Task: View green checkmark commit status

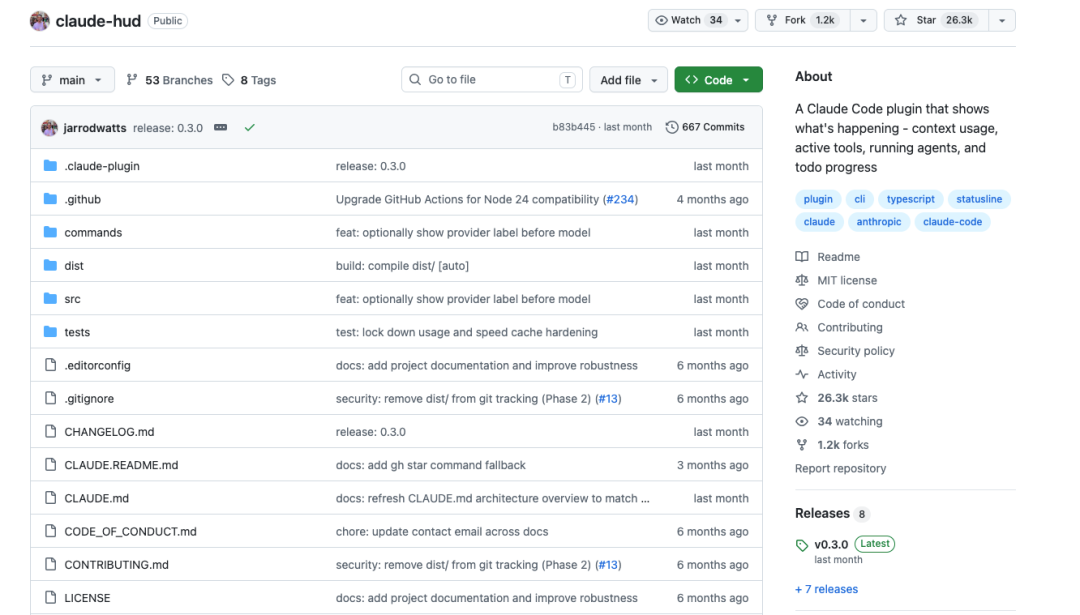Action: point(249,127)
